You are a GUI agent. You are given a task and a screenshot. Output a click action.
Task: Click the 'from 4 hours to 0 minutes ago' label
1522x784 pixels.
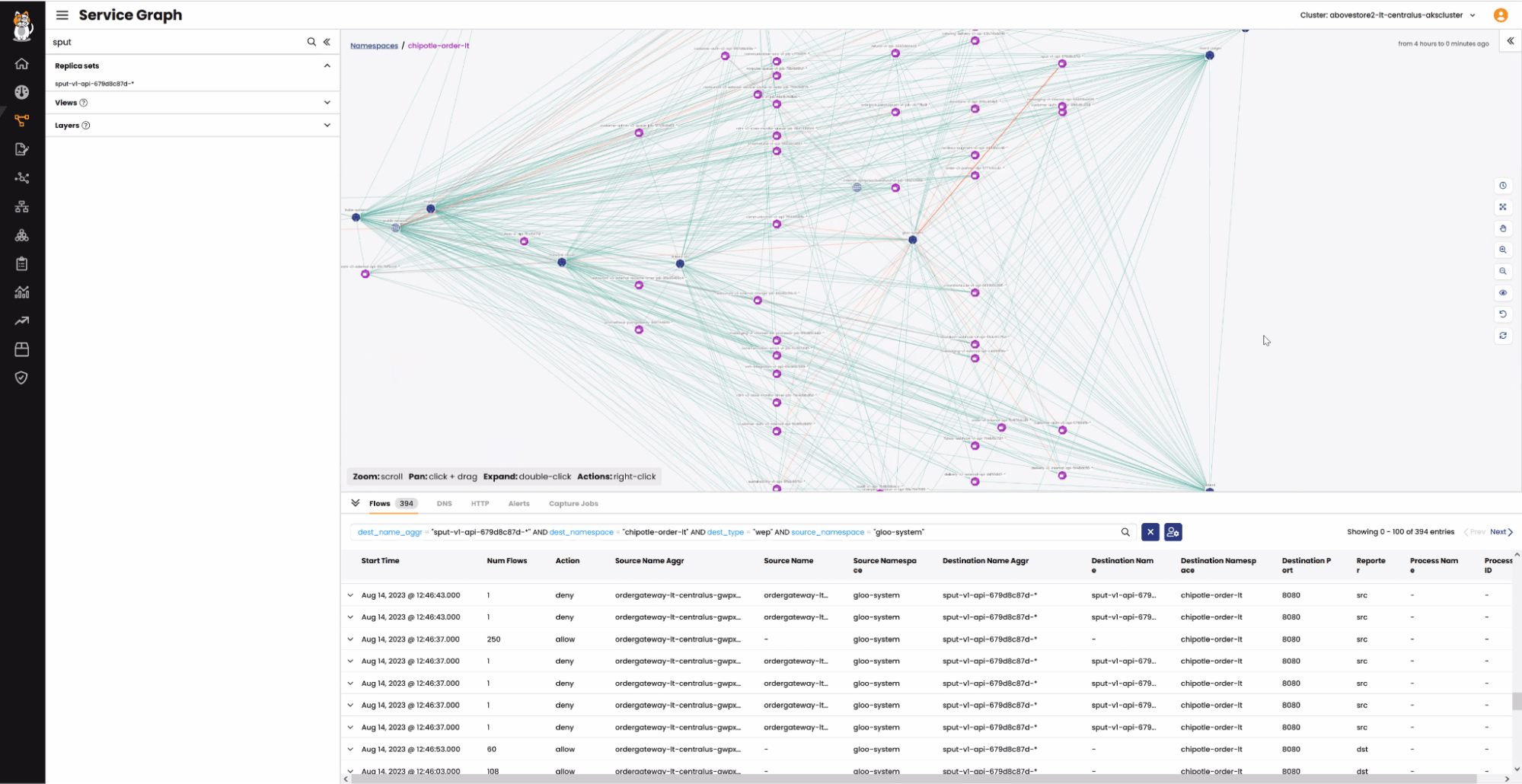pos(1443,44)
